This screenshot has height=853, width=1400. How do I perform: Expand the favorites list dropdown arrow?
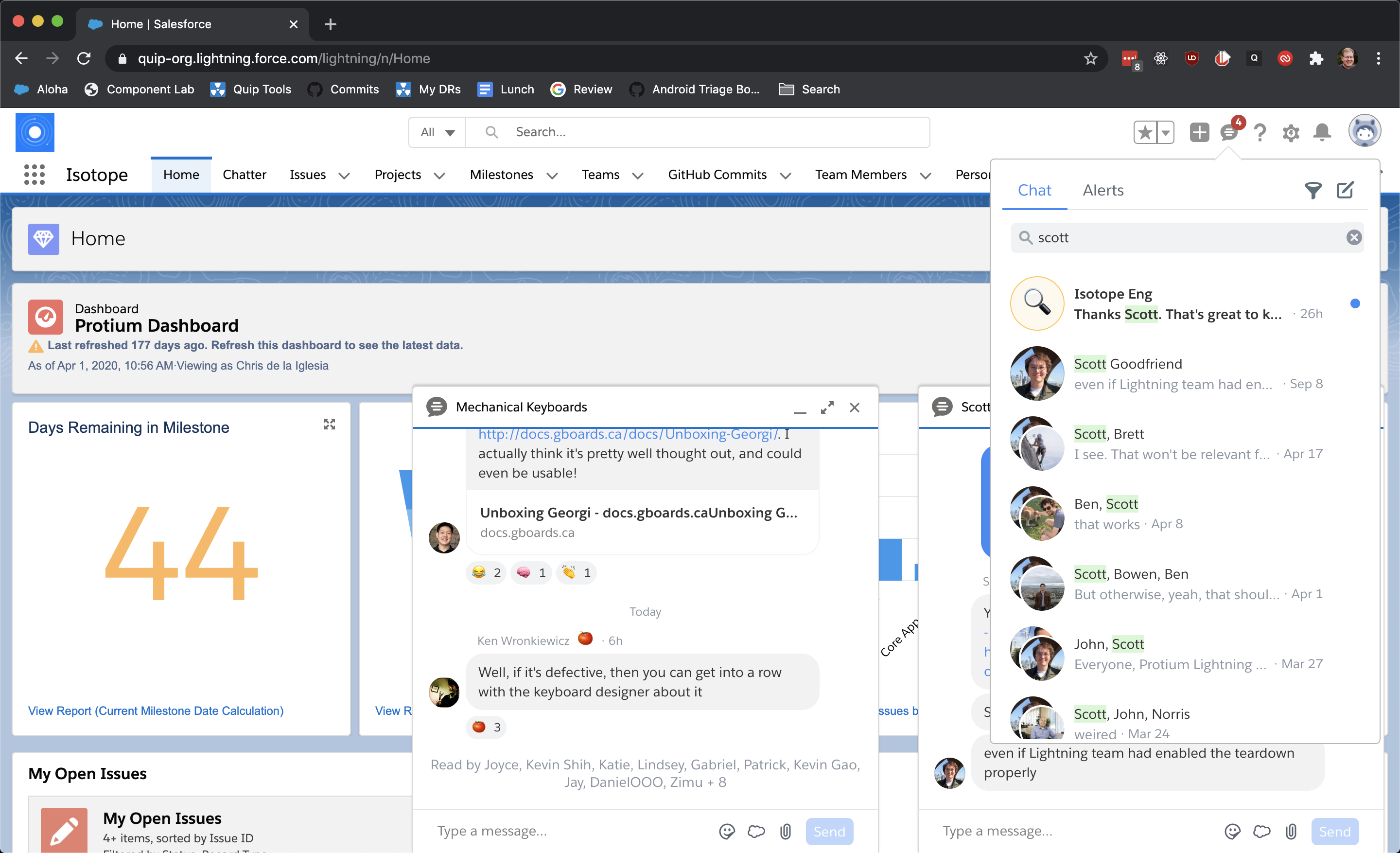(1165, 132)
